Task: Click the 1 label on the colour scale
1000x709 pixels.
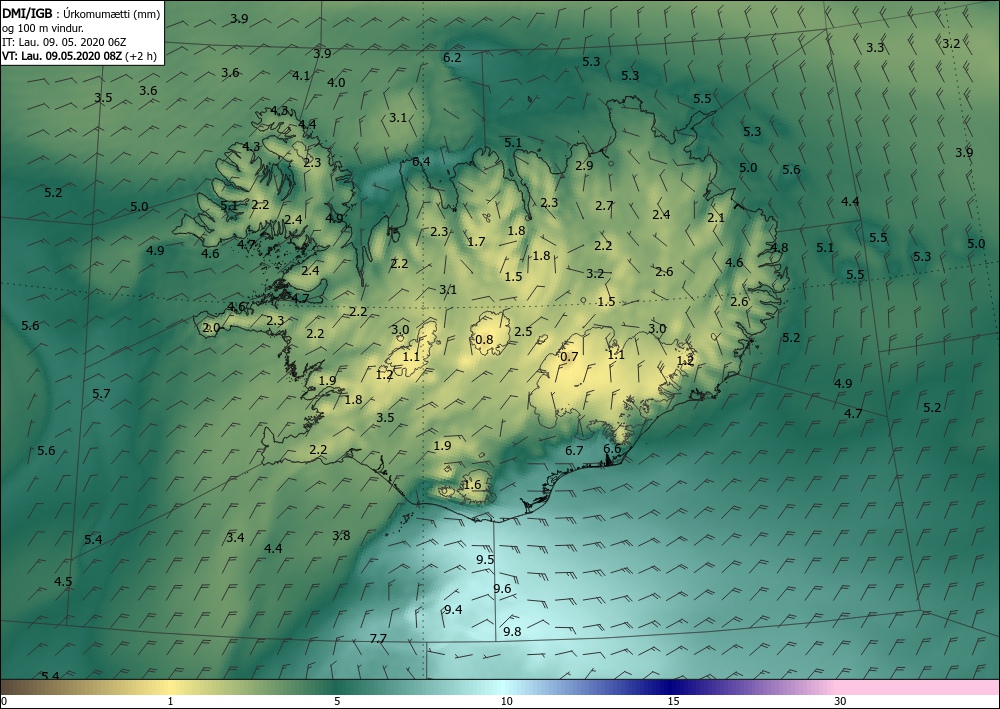Action: click(170, 702)
